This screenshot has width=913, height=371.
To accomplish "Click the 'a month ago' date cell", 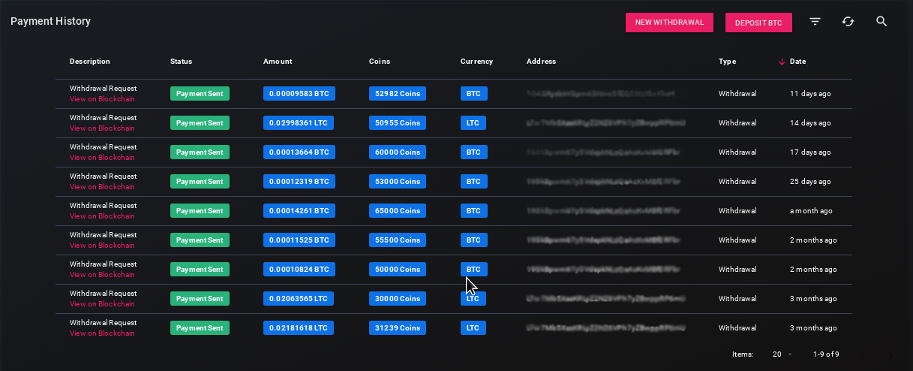I will pos(811,211).
